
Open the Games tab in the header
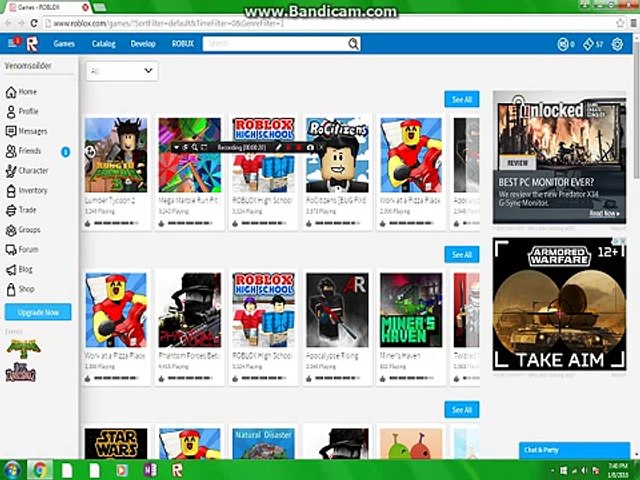[64, 44]
